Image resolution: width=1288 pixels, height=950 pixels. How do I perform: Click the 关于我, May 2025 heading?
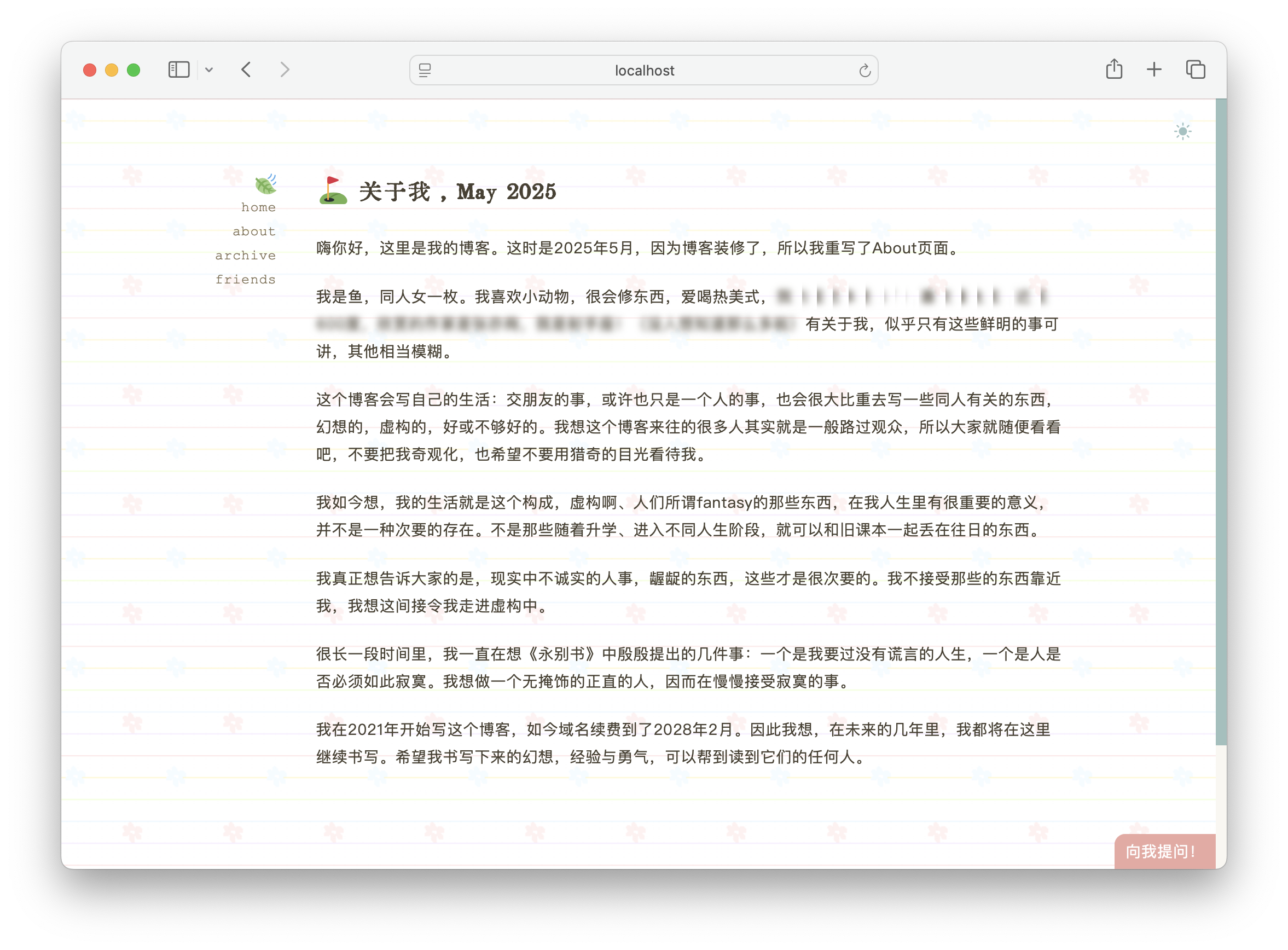coord(458,192)
